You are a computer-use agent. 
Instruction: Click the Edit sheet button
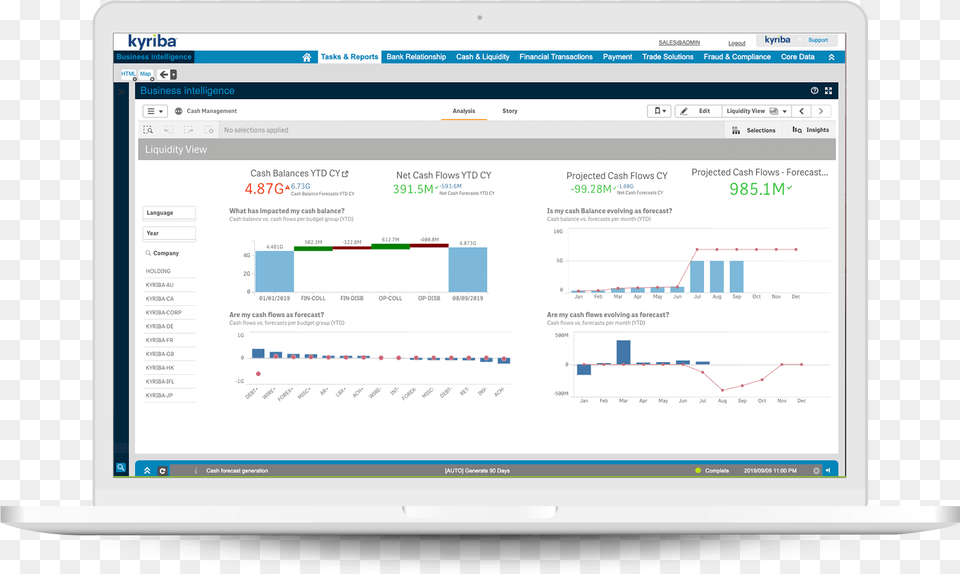click(x=697, y=111)
